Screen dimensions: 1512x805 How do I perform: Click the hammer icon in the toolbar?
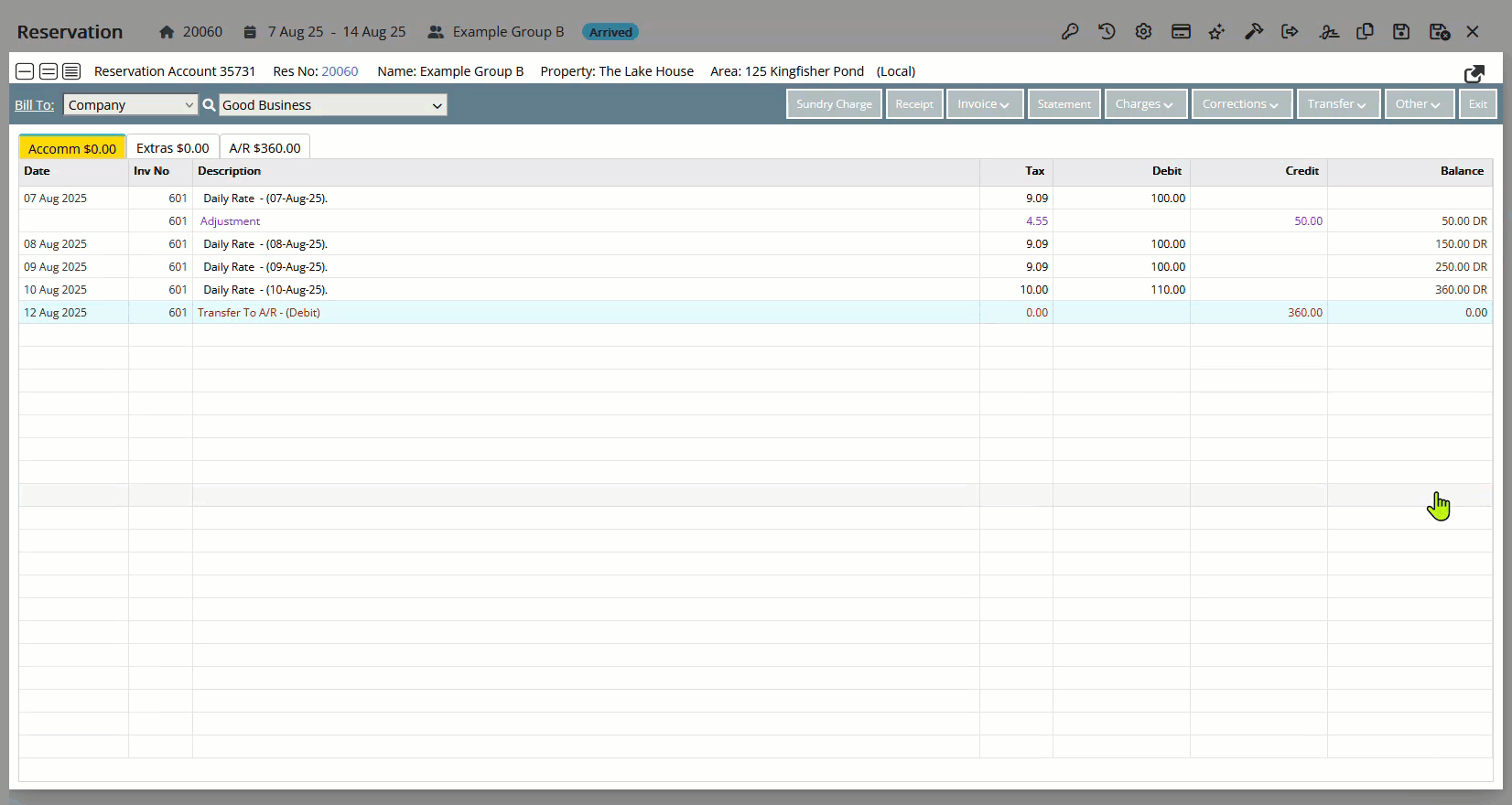click(1254, 32)
